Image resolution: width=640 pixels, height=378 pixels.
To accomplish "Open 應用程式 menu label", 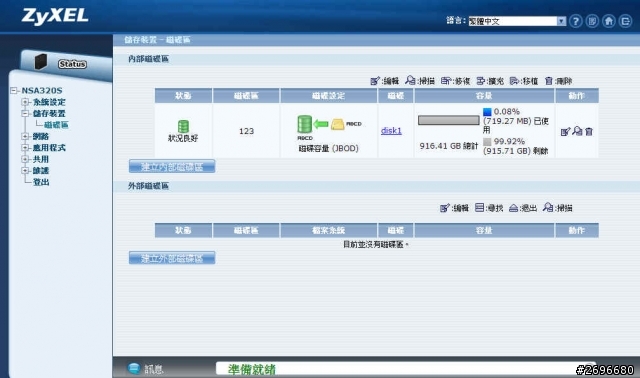I will [x=49, y=148].
